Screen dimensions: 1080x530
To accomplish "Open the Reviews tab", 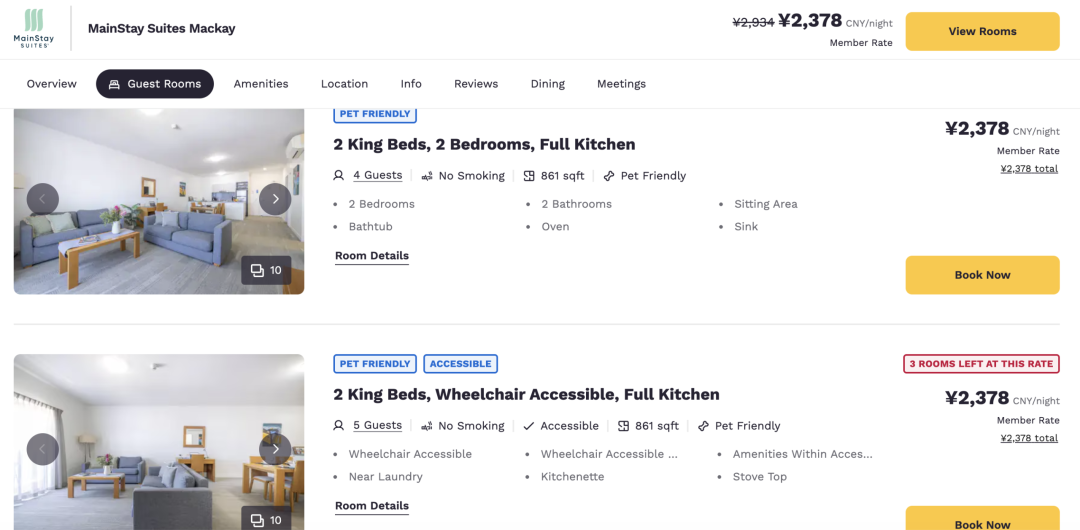I will [476, 84].
